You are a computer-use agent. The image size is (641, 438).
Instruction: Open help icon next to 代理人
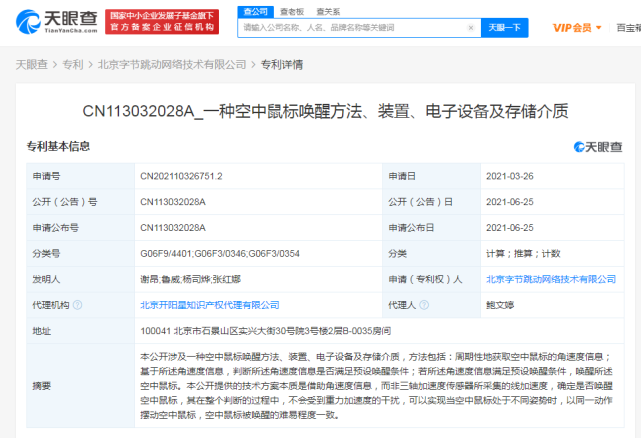pyautogui.click(x=424, y=305)
